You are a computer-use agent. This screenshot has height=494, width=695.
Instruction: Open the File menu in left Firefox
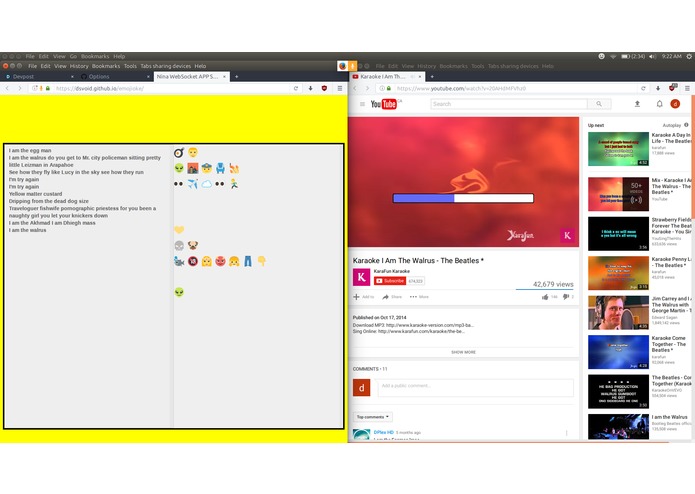pos(33,66)
